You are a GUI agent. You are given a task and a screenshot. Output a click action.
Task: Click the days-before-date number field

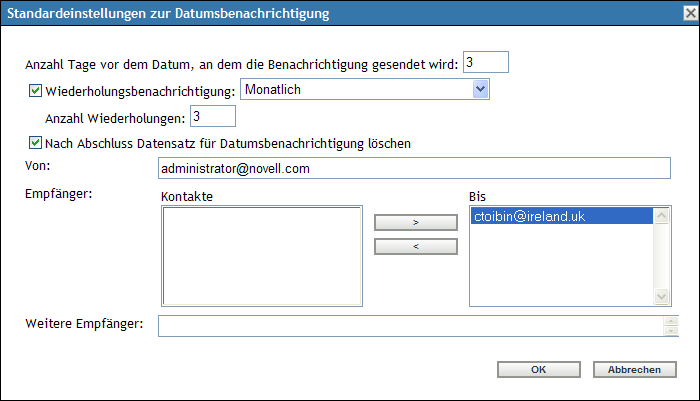point(486,62)
